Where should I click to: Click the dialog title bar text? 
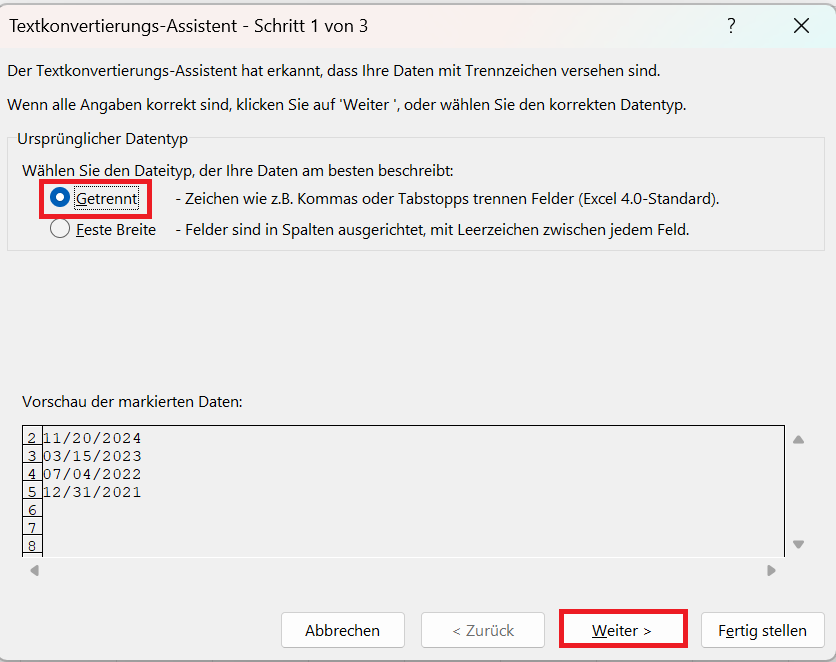tap(189, 26)
